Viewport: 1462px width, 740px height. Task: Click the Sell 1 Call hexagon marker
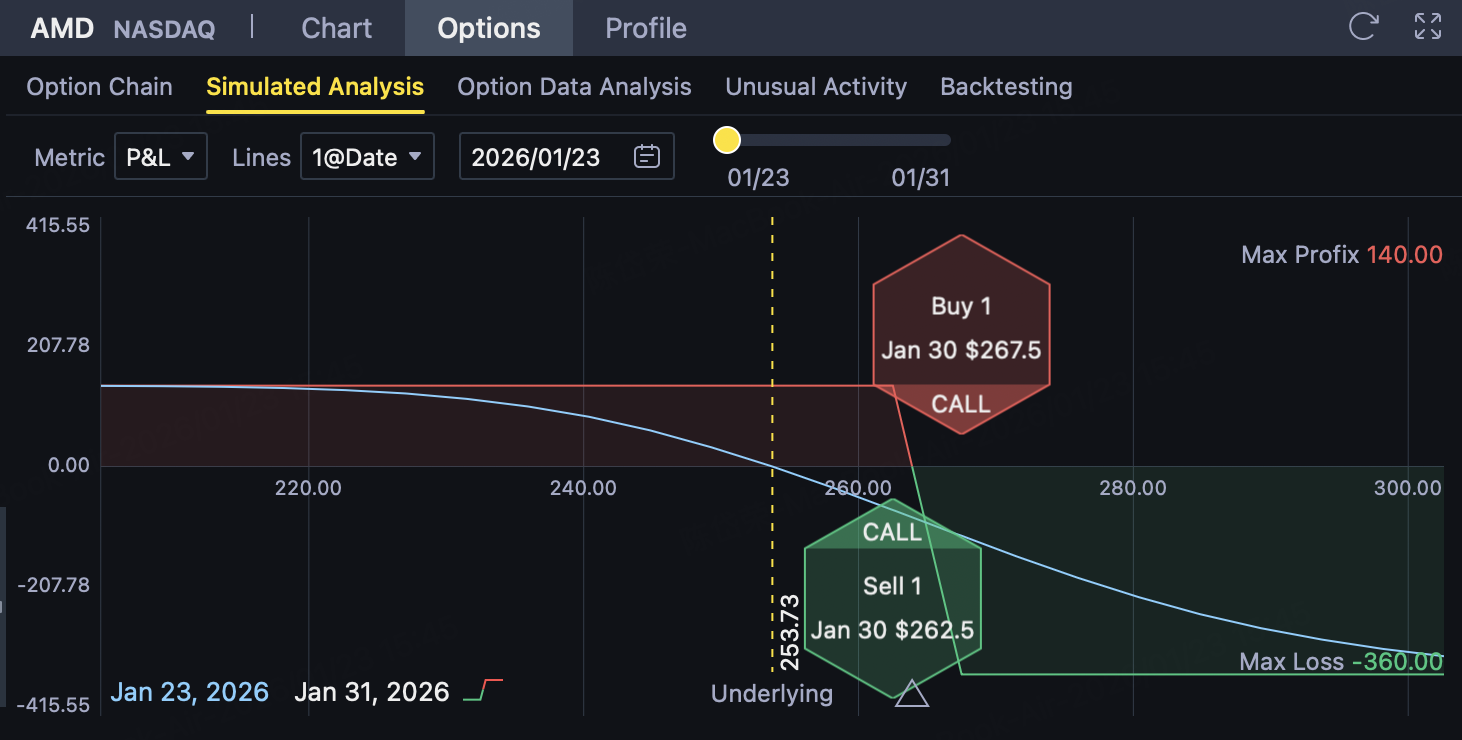(892, 598)
